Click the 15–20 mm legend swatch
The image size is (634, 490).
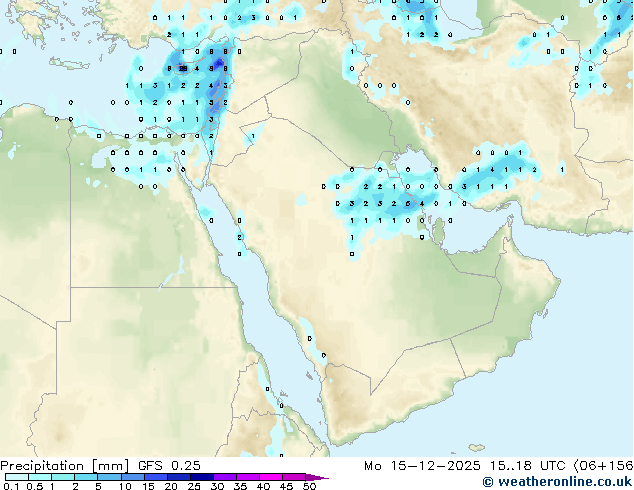[155, 477]
